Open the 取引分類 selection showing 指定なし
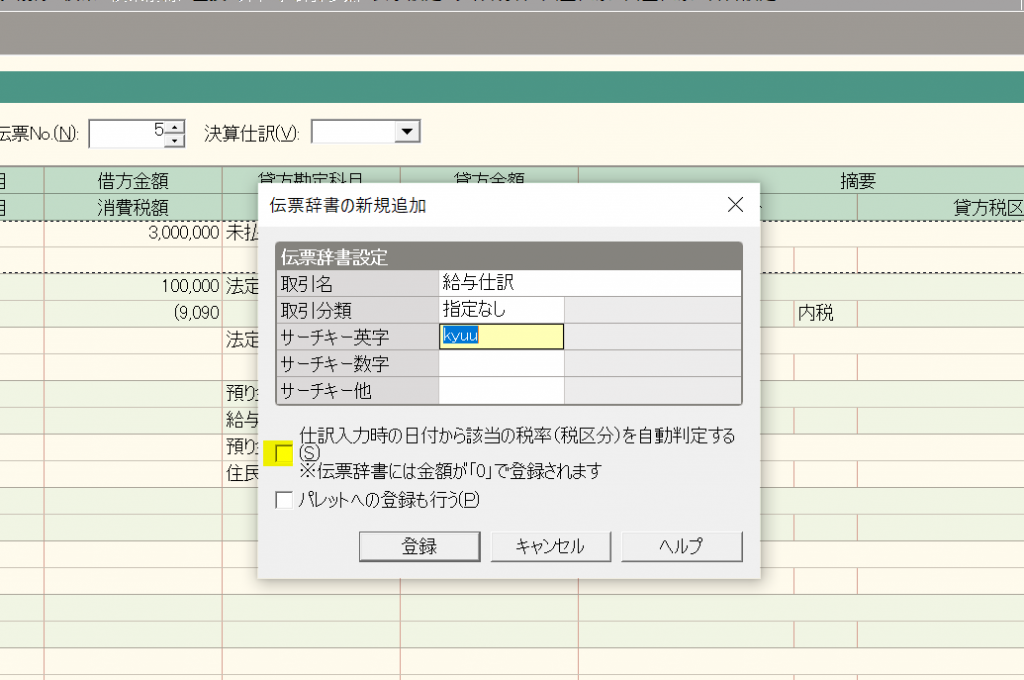This screenshot has height=680, width=1024. click(501, 310)
